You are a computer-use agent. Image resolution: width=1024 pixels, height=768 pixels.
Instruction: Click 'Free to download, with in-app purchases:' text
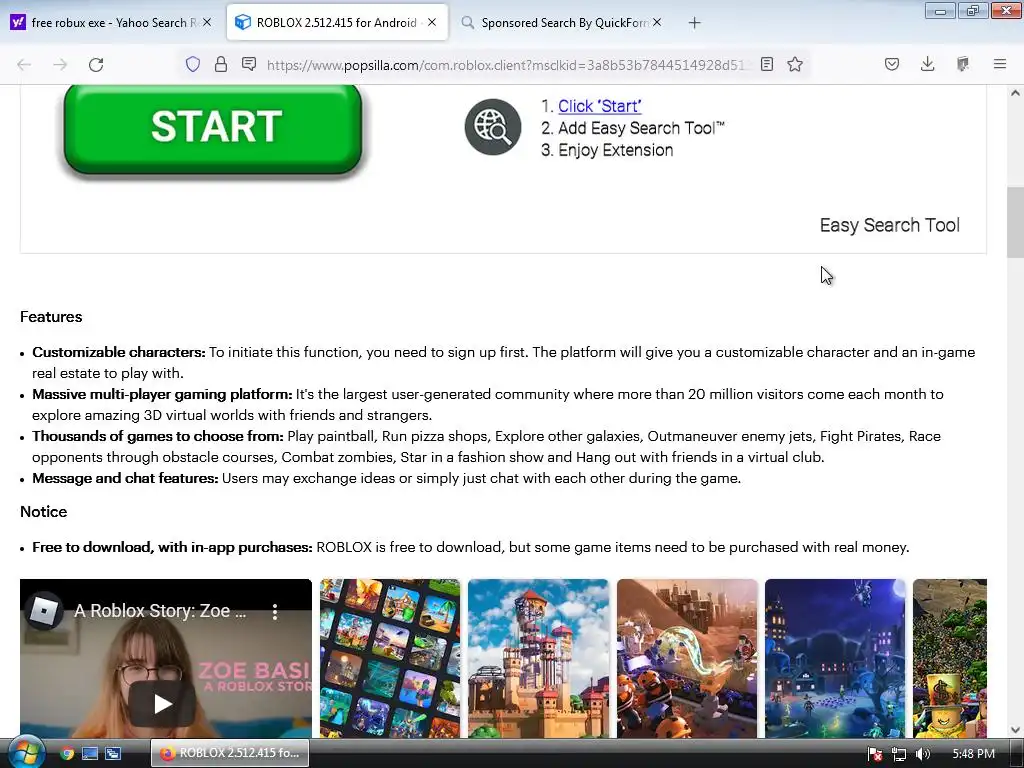tap(172, 547)
